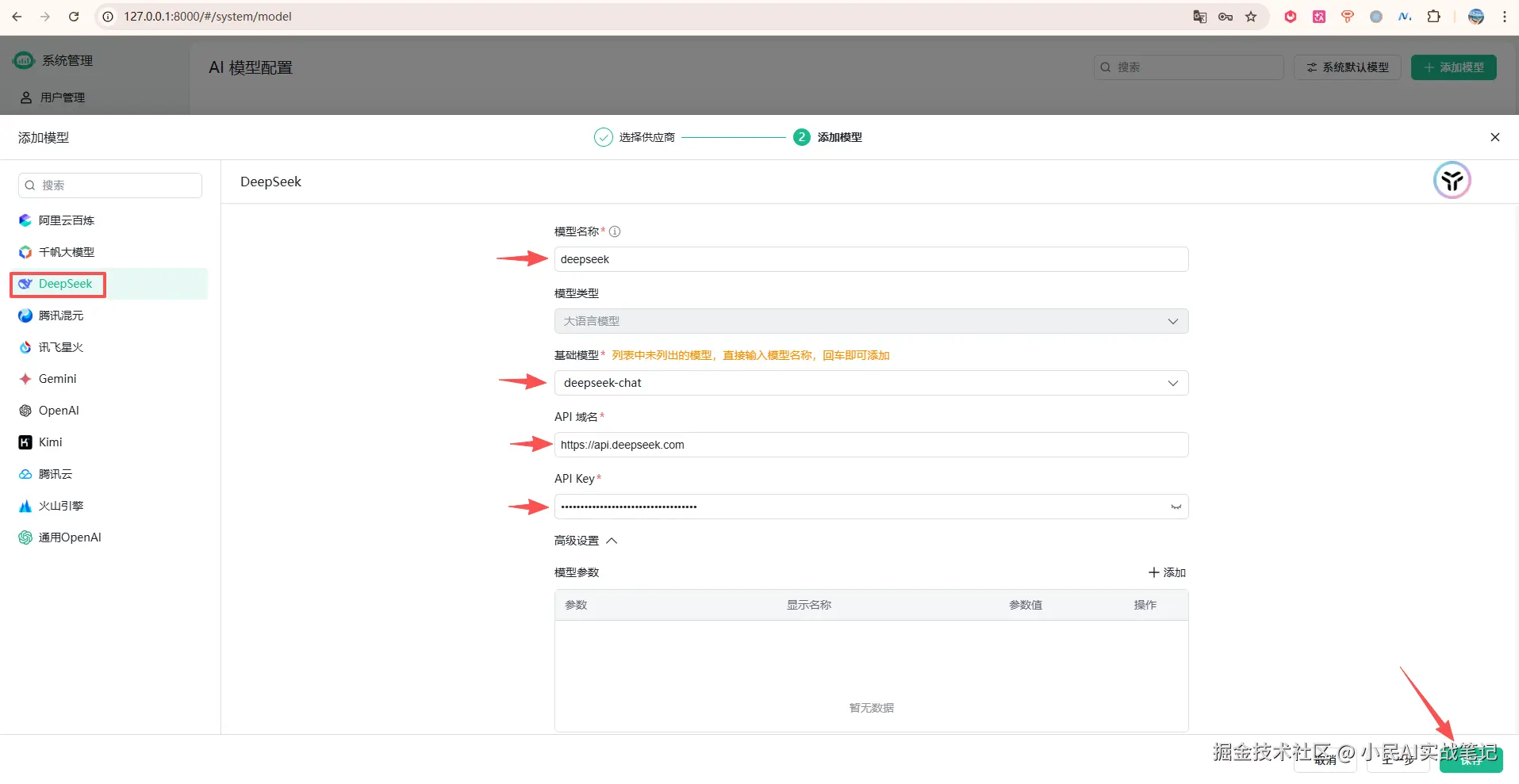Click the 选择供应商 step
Screen dimensions: 1519x784
[635, 137]
